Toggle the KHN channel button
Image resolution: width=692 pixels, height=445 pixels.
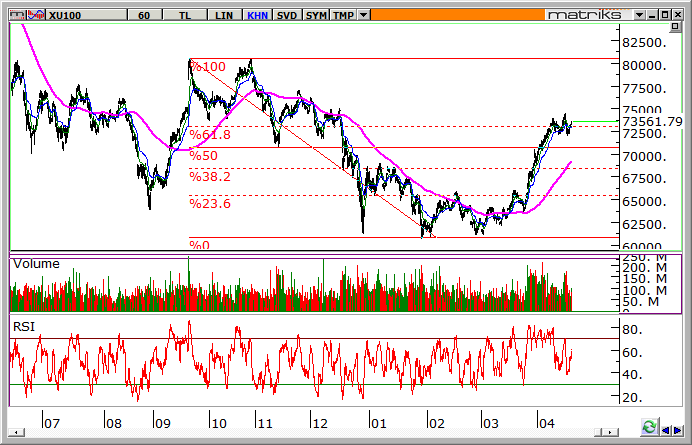click(258, 16)
